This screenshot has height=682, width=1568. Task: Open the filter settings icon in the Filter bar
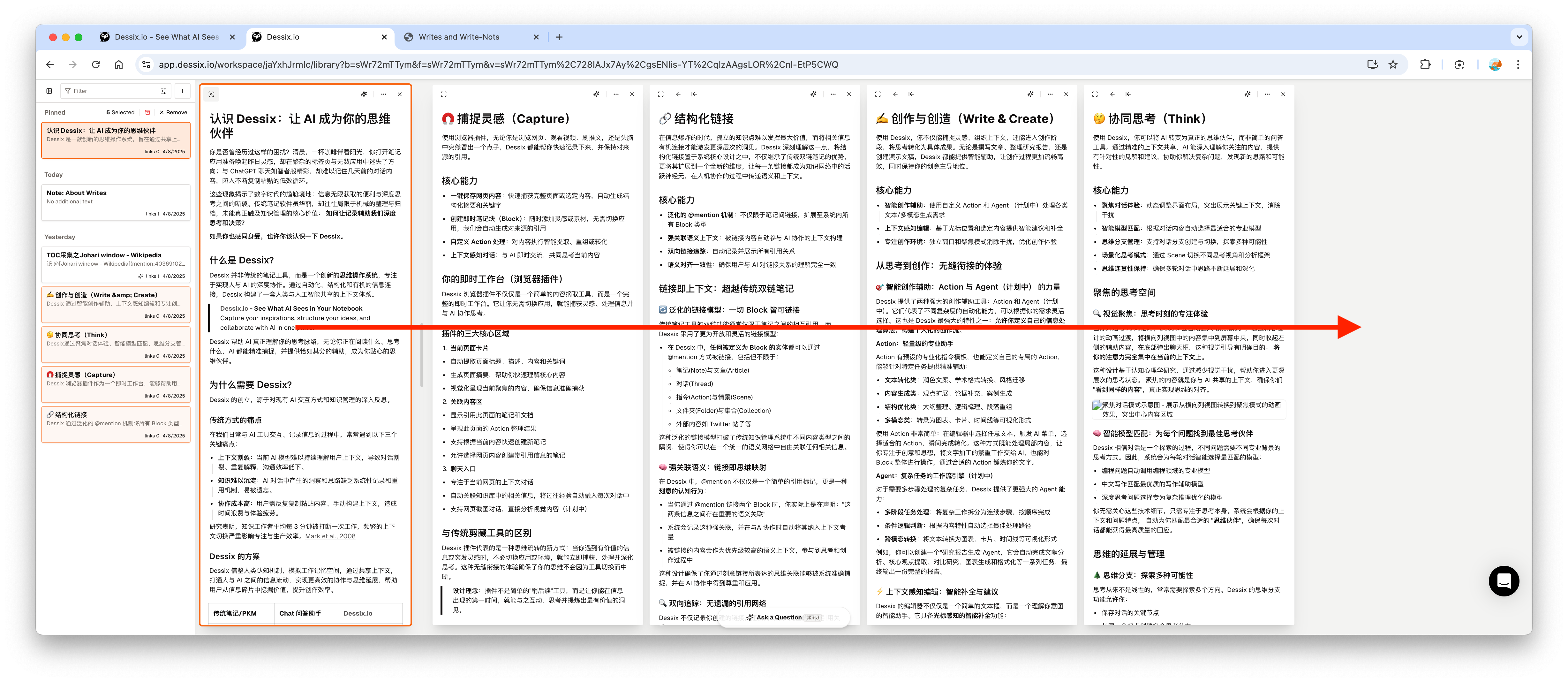tap(163, 91)
